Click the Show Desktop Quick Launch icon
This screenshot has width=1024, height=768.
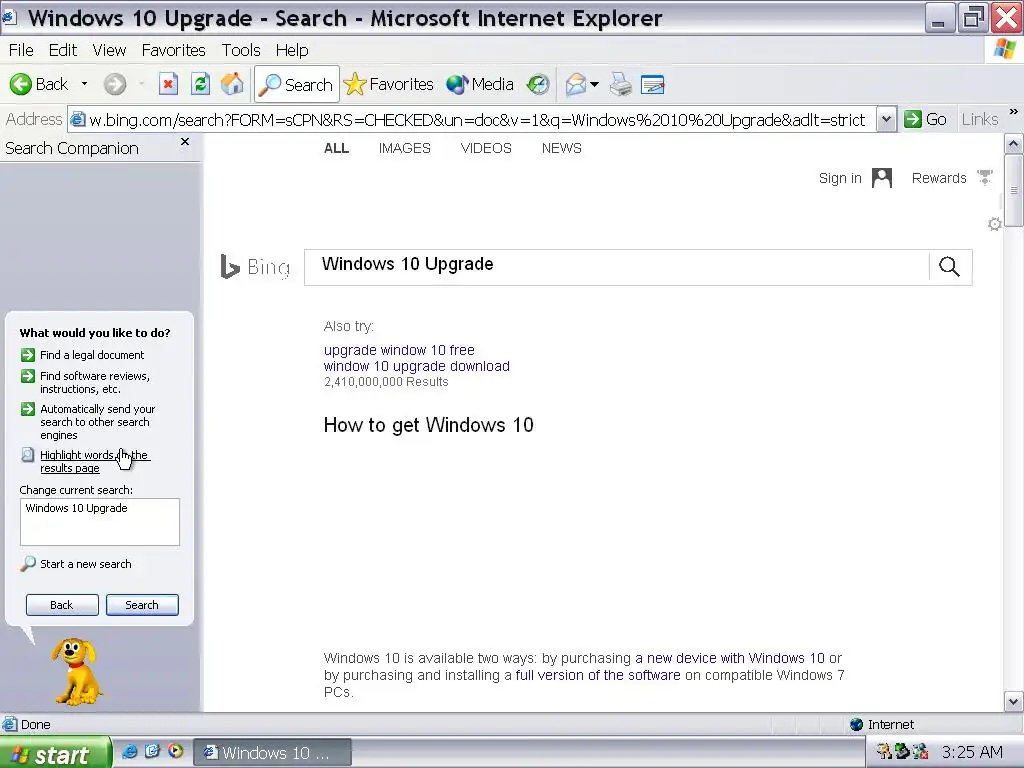(152, 752)
